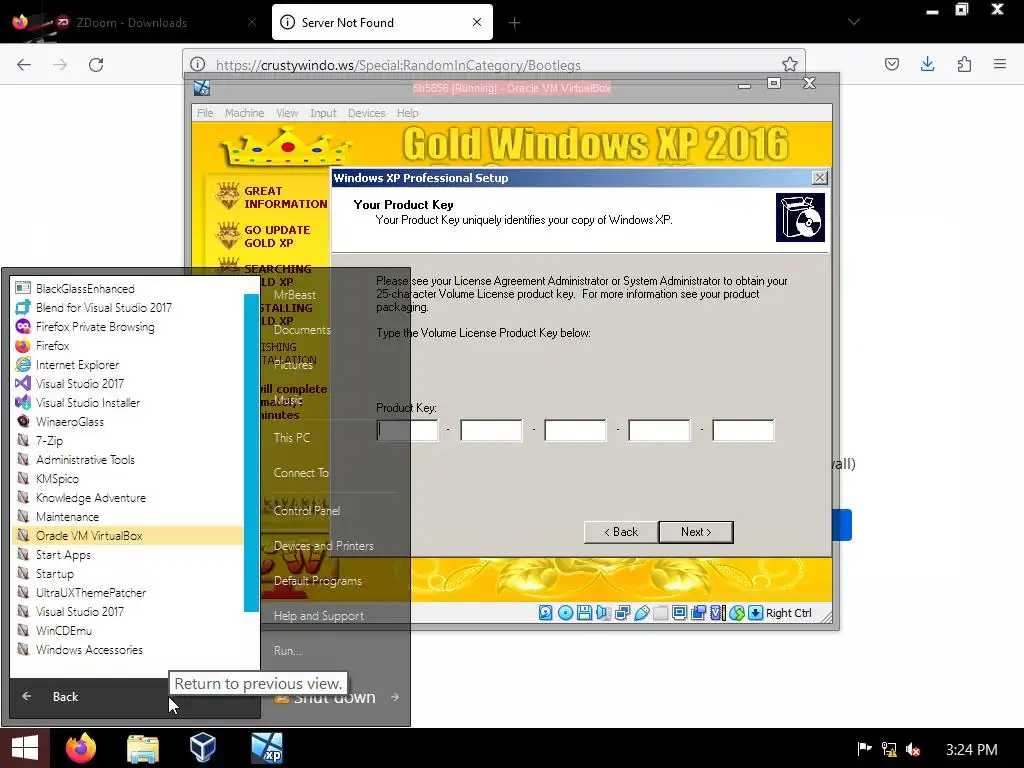The image size is (1024, 768).
Task: Click the programs list vertical scrollbar
Action: 251,453
